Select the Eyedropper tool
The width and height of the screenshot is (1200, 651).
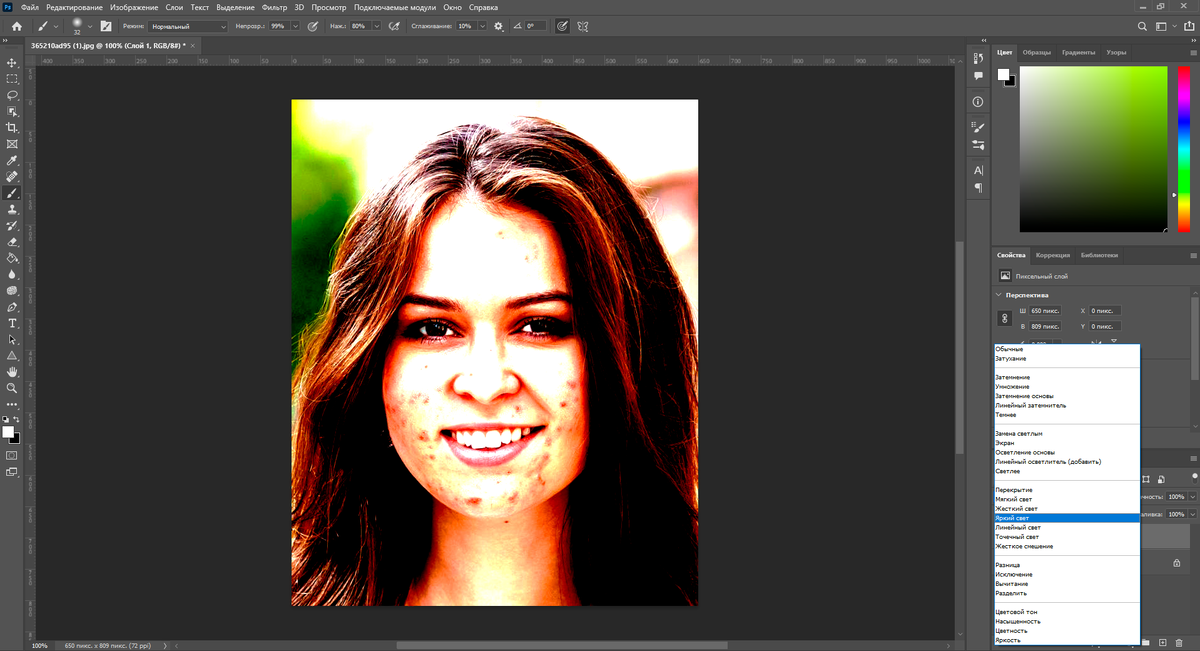[13, 160]
